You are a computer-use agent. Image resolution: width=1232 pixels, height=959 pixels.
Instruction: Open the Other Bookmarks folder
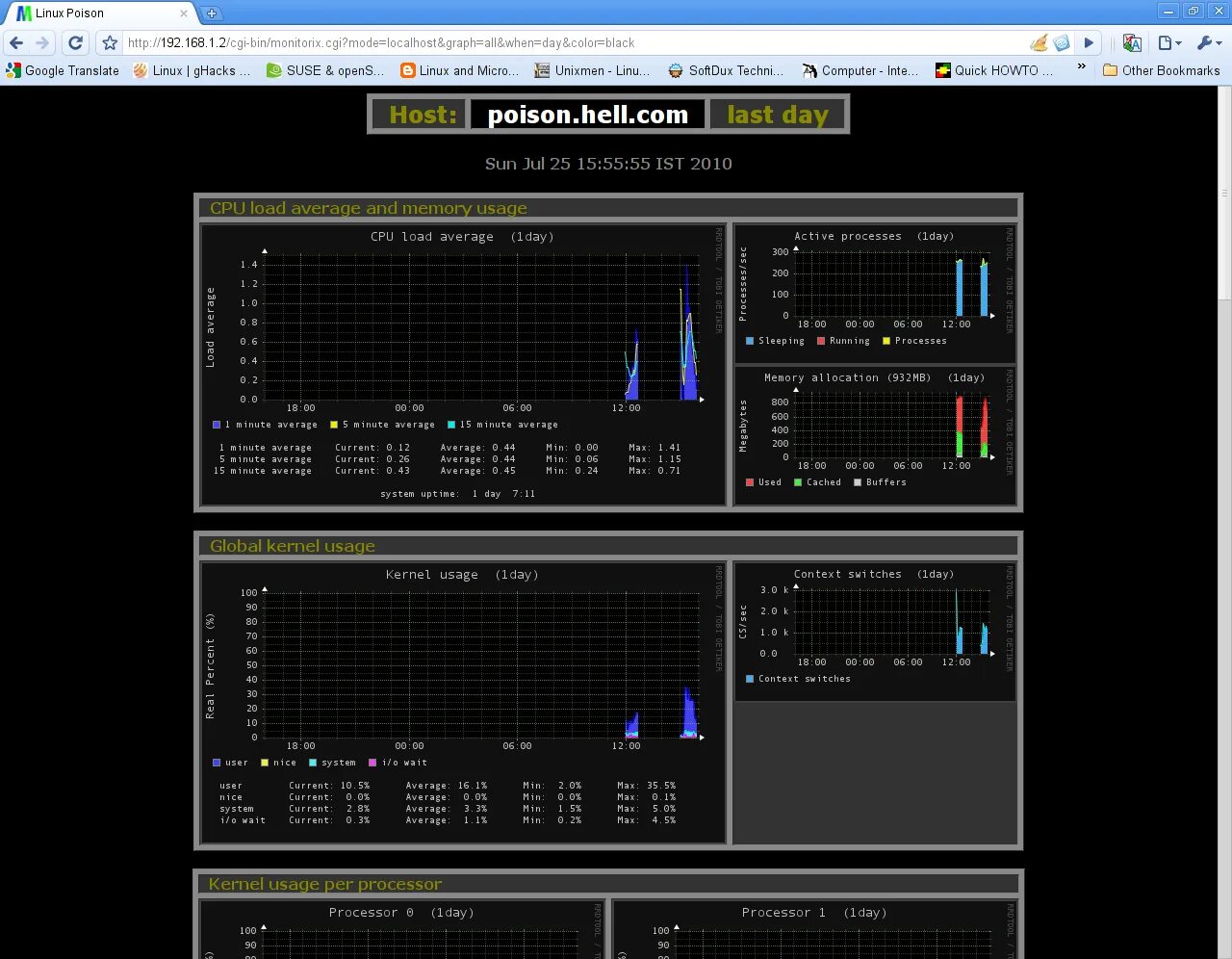1162,70
